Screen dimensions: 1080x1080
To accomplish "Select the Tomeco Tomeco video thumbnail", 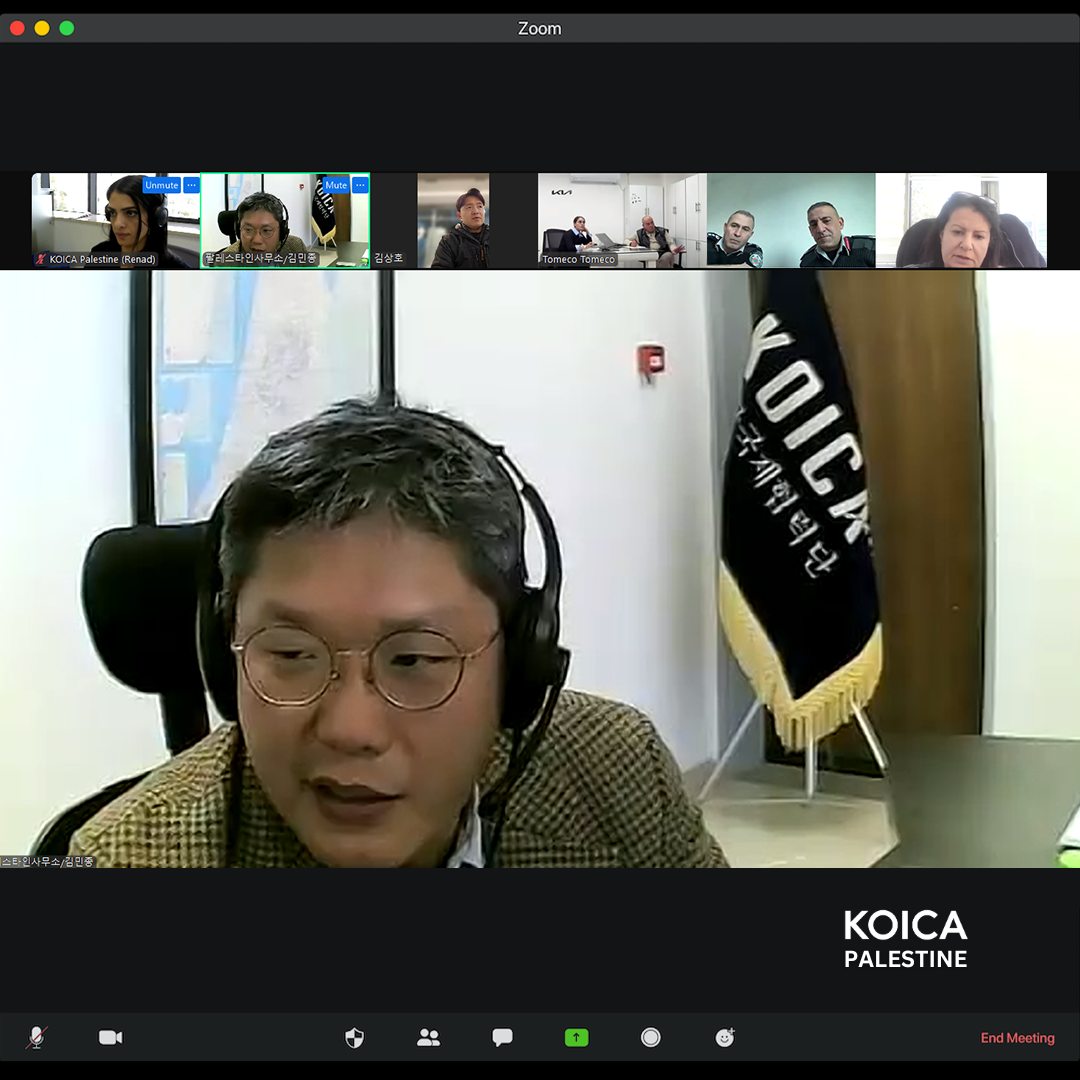I will pos(621,220).
